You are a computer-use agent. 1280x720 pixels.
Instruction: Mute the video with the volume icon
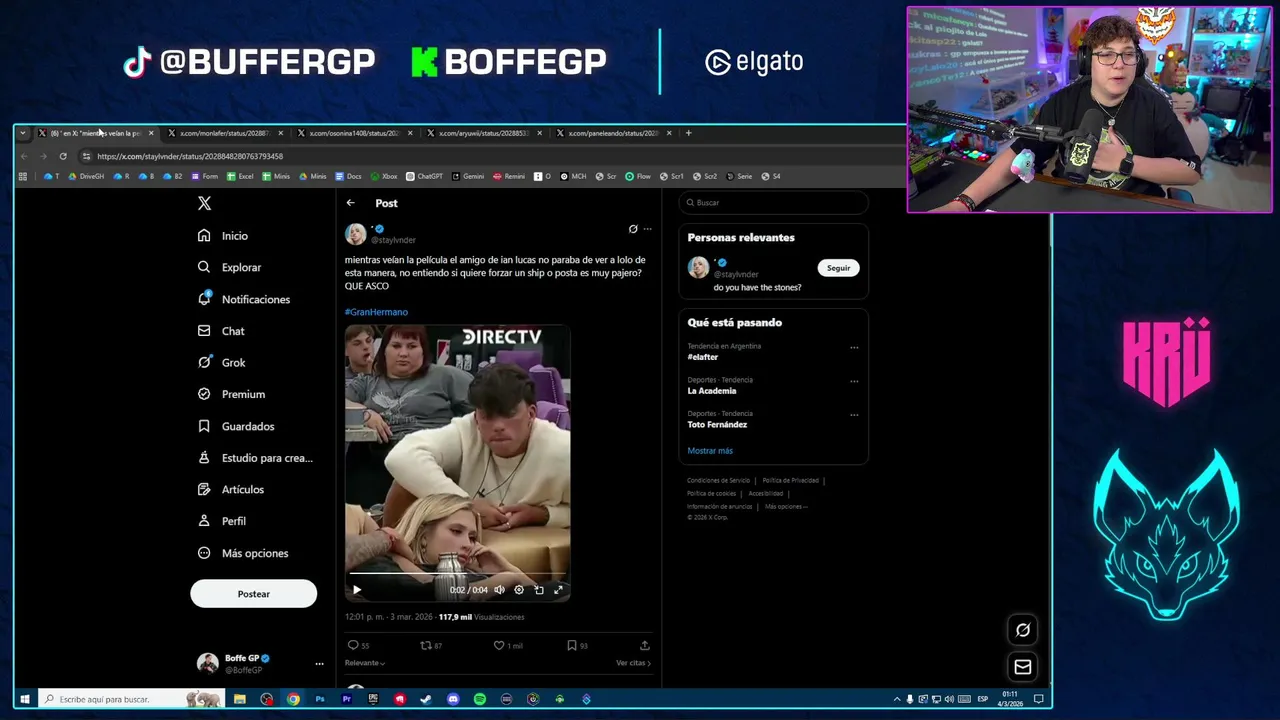coord(499,590)
